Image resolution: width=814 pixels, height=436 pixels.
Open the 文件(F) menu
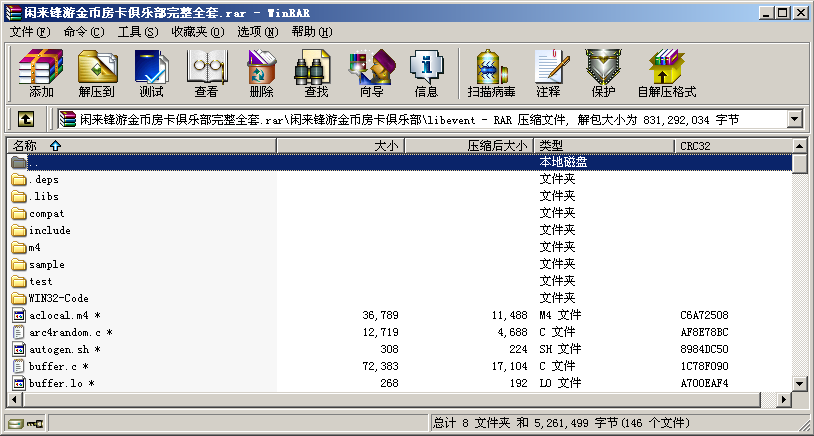pyautogui.click(x=30, y=32)
